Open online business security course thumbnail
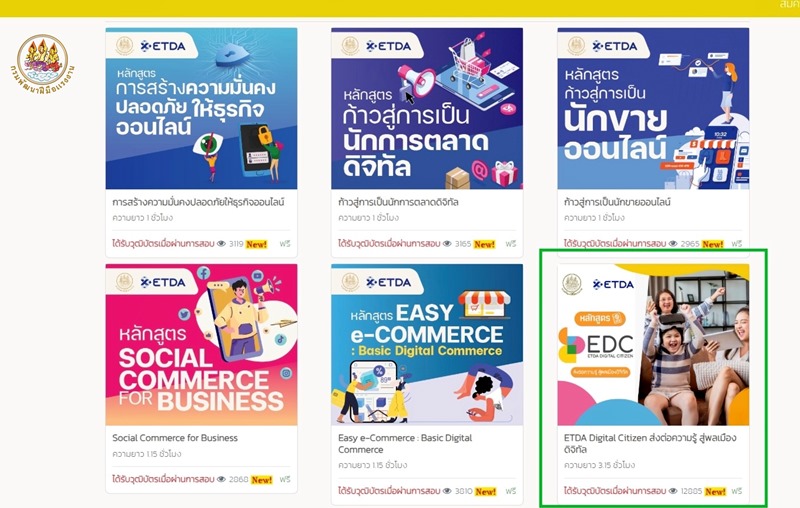Screen dimensions: 800x508 tap(201, 108)
